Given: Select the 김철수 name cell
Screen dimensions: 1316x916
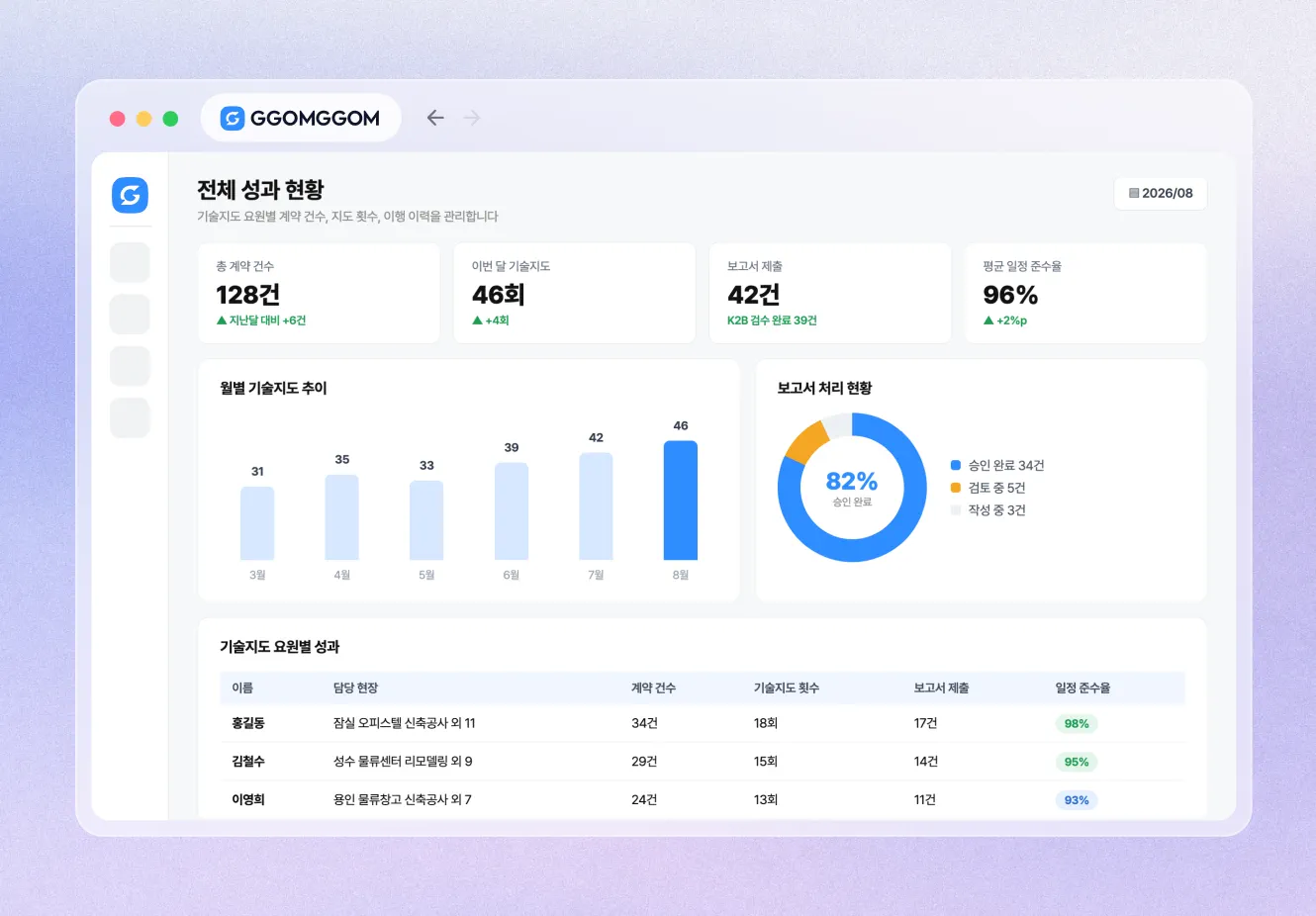Looking at the screenshot, I should click(x=248, y=762).
